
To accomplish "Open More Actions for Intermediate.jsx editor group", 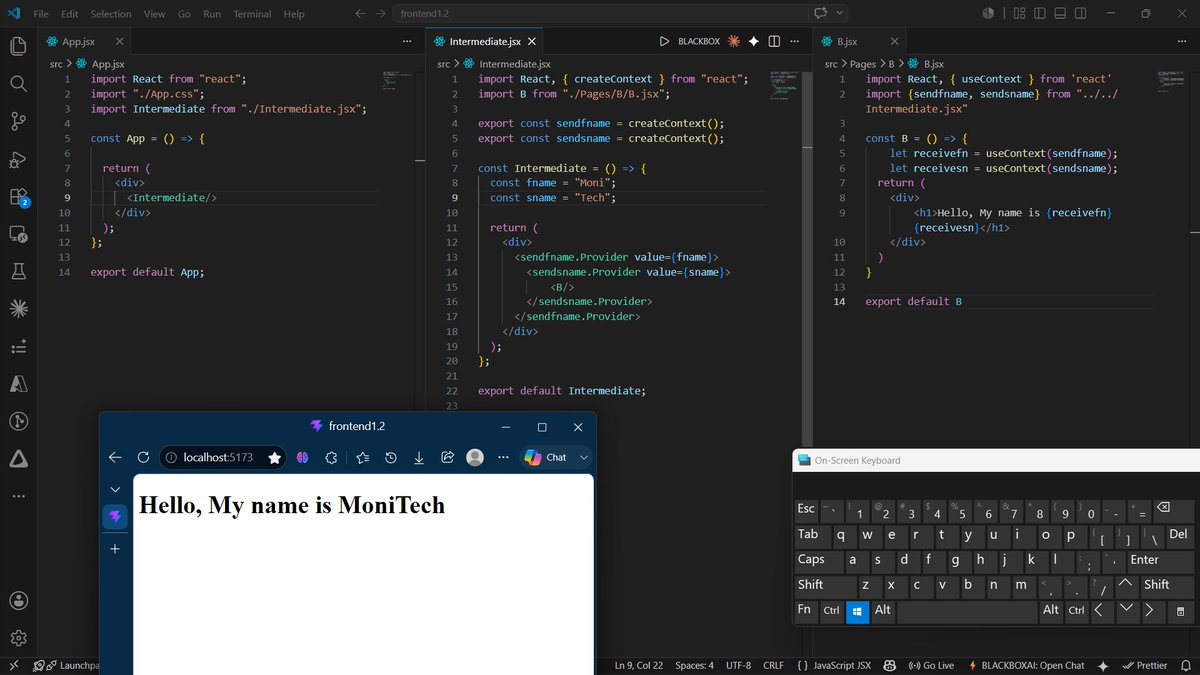I will (795, 42).
